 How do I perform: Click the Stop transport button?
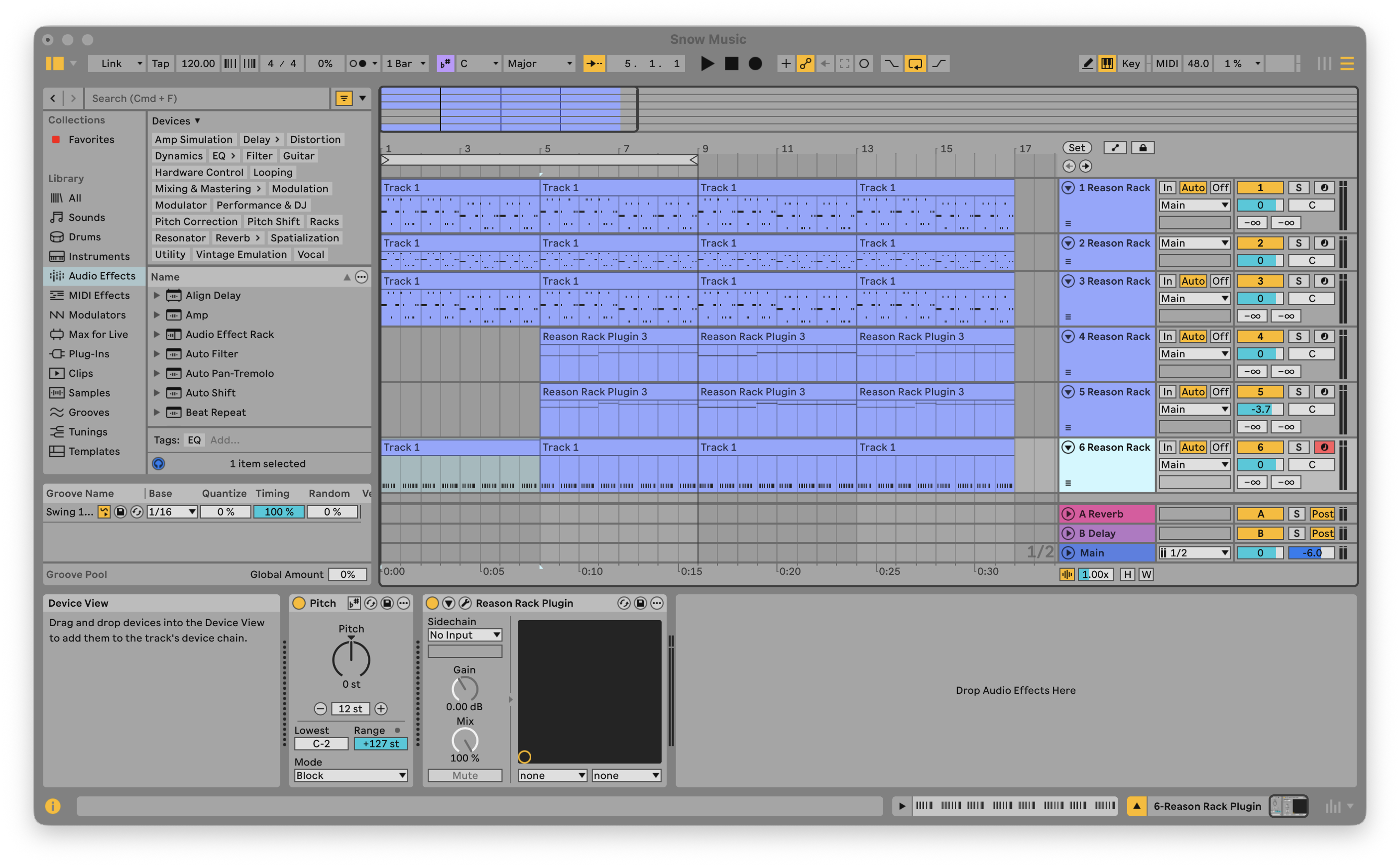731,64
